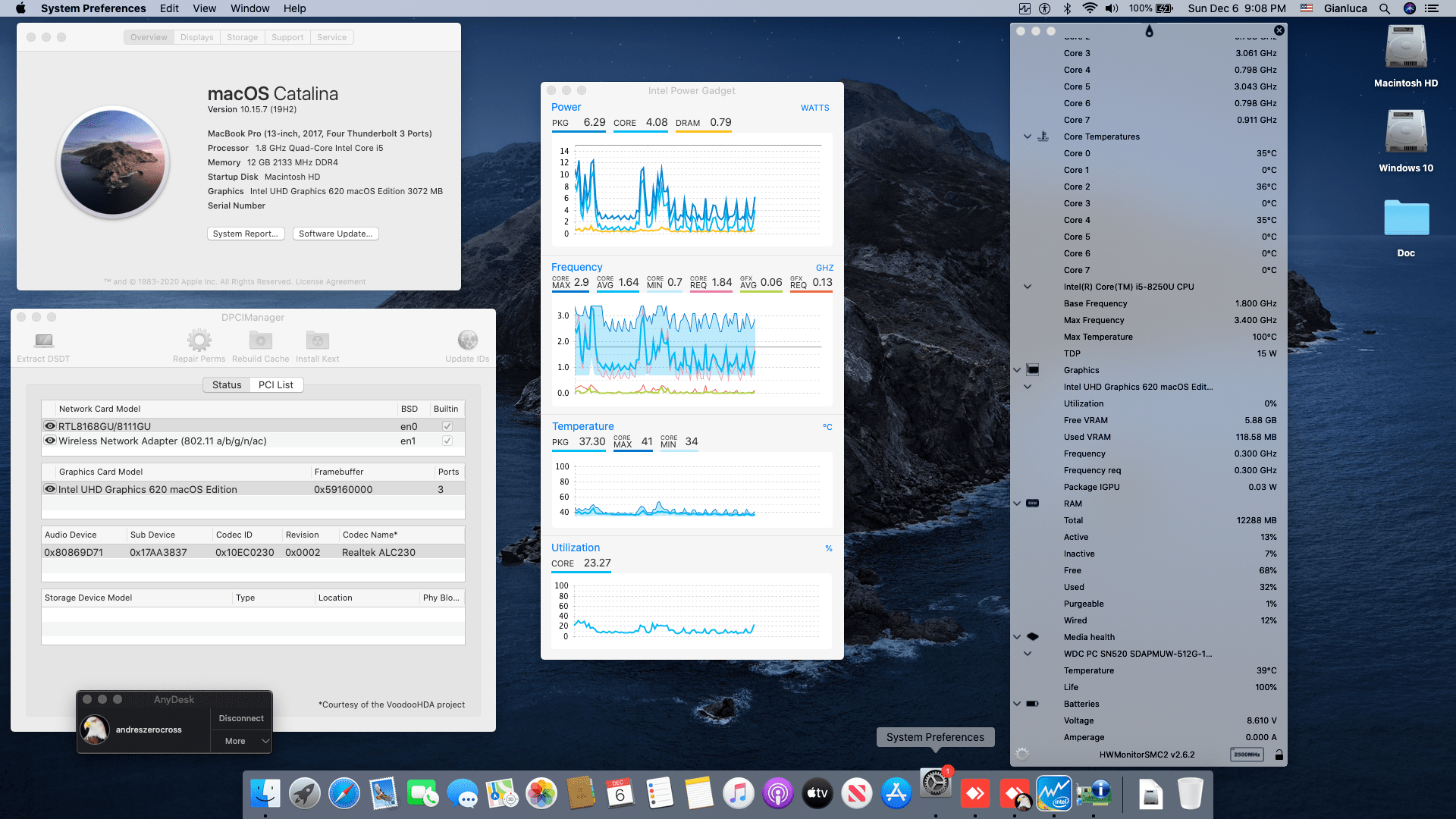Open FaceTime from the Dock
Screen dimensions: 1456x819
point(423,794)
